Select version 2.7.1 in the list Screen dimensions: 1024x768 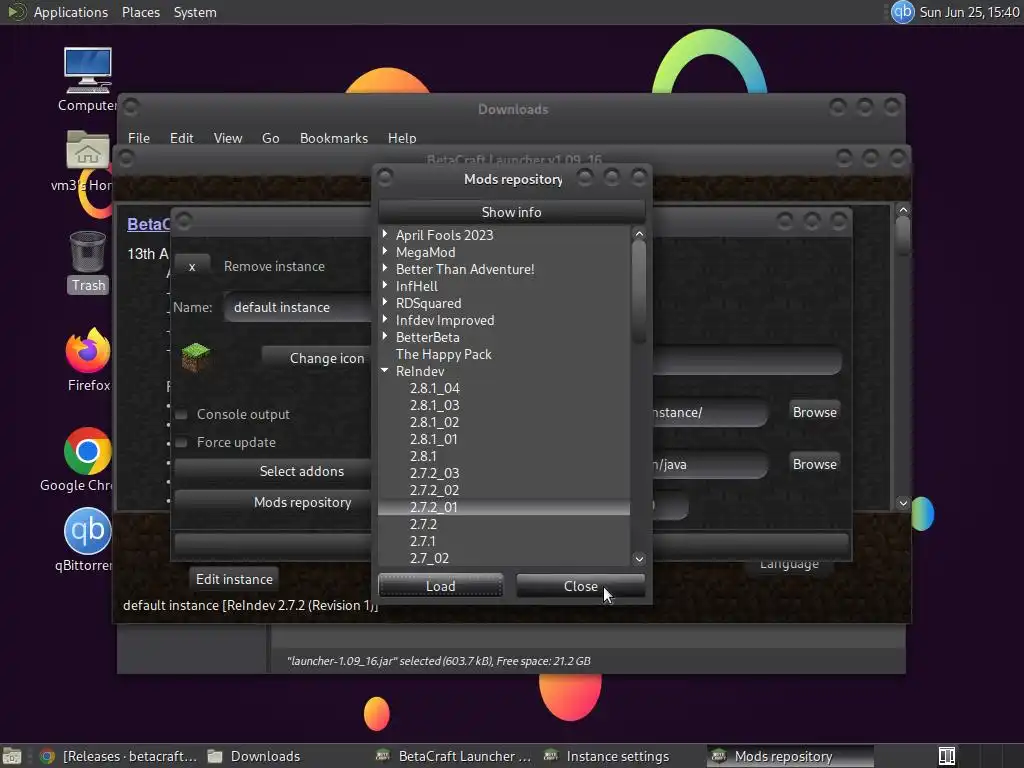click(x=423, y=541)
